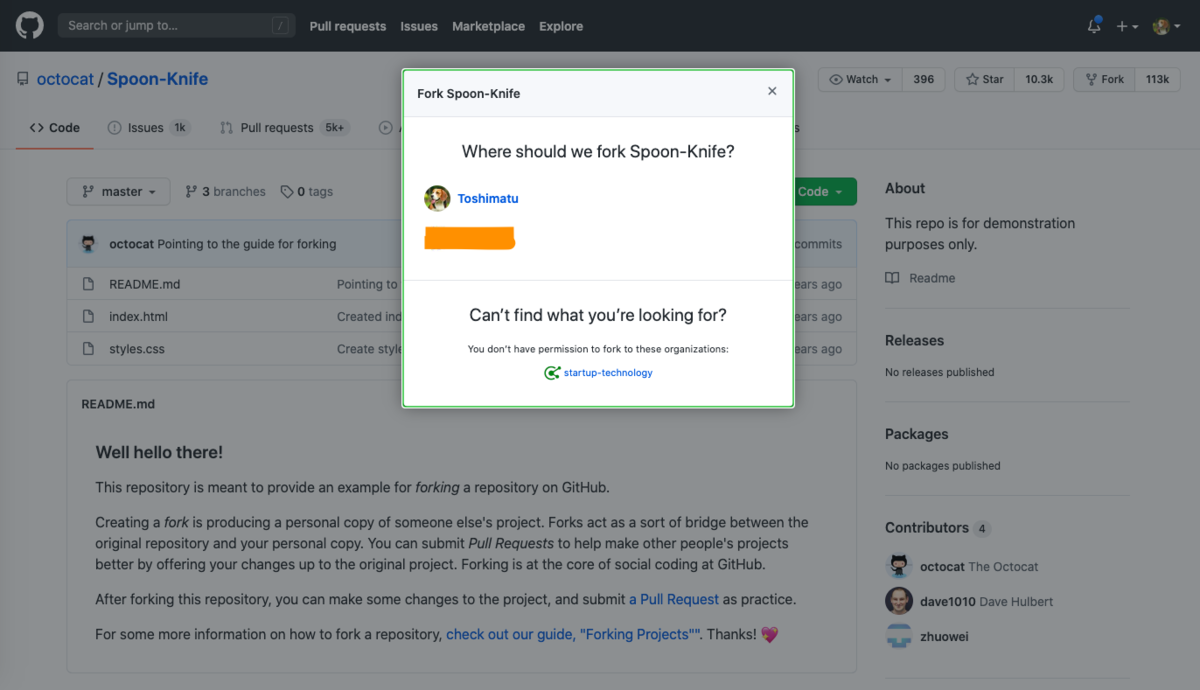
Task: Open the GitHub home logo
Action: pyautogui.click(x=30, y=26)
